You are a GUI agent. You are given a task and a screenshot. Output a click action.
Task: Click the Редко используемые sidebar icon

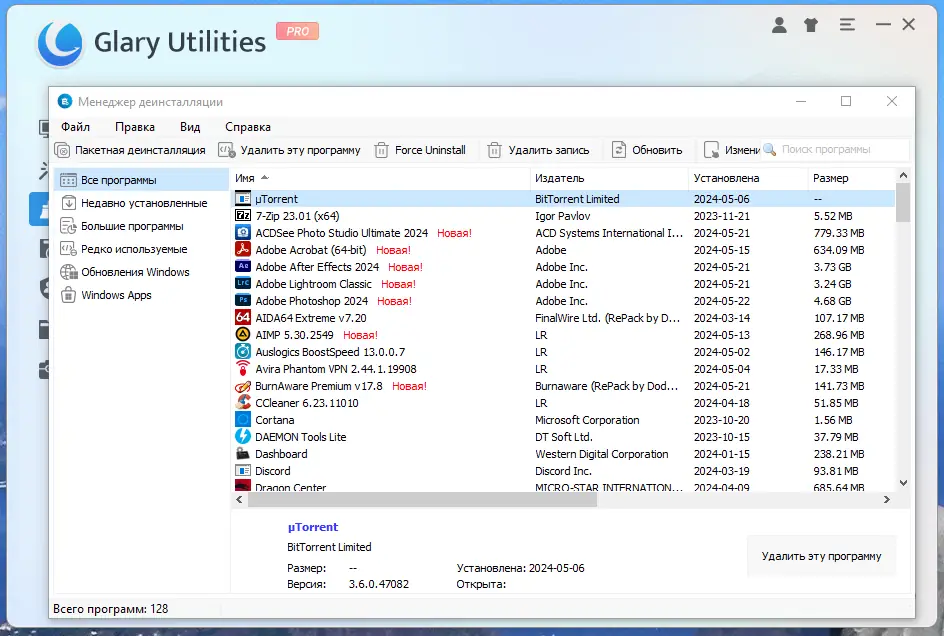coord(69,249)
